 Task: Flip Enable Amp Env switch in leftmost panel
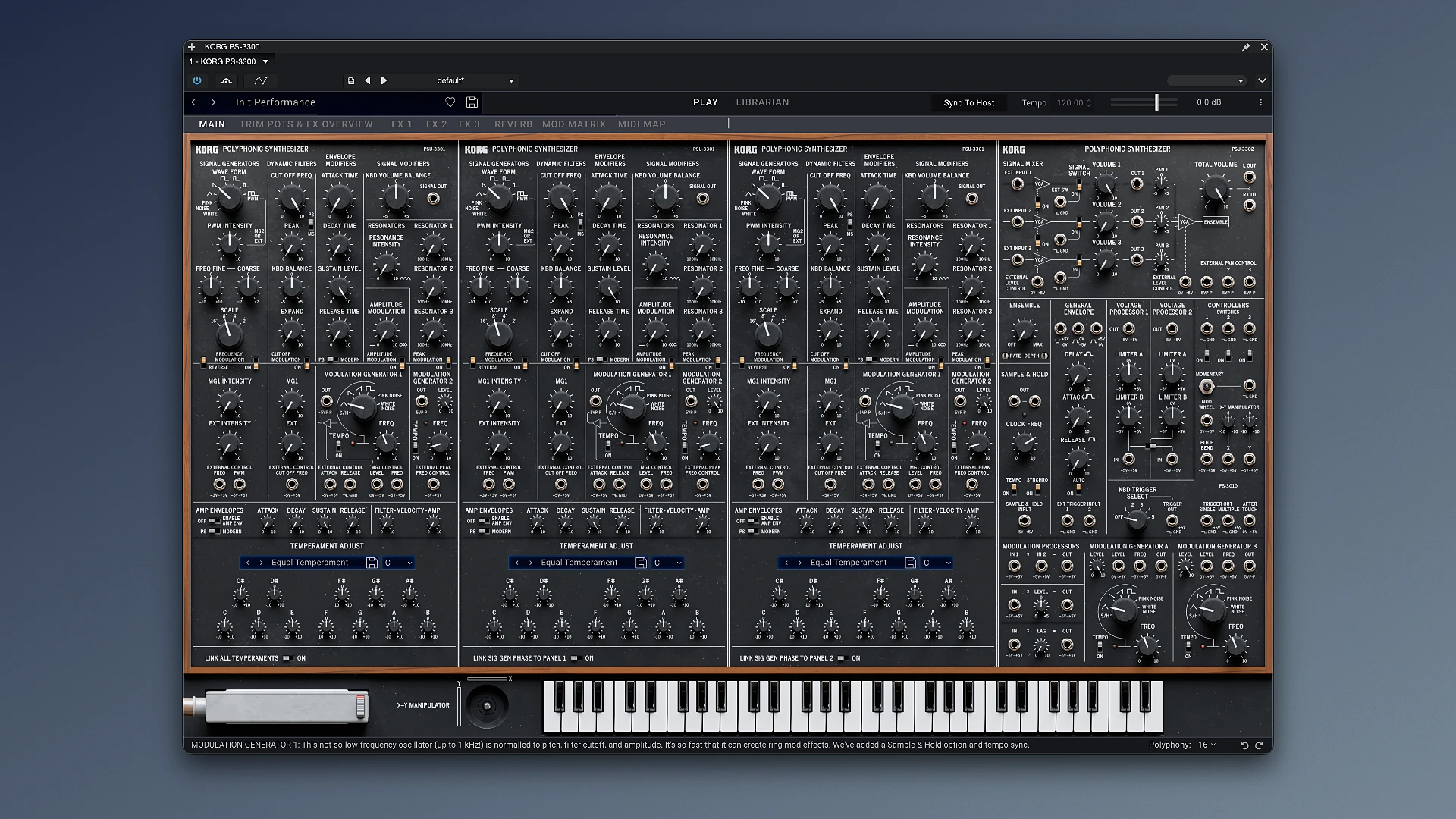(215, 521)
